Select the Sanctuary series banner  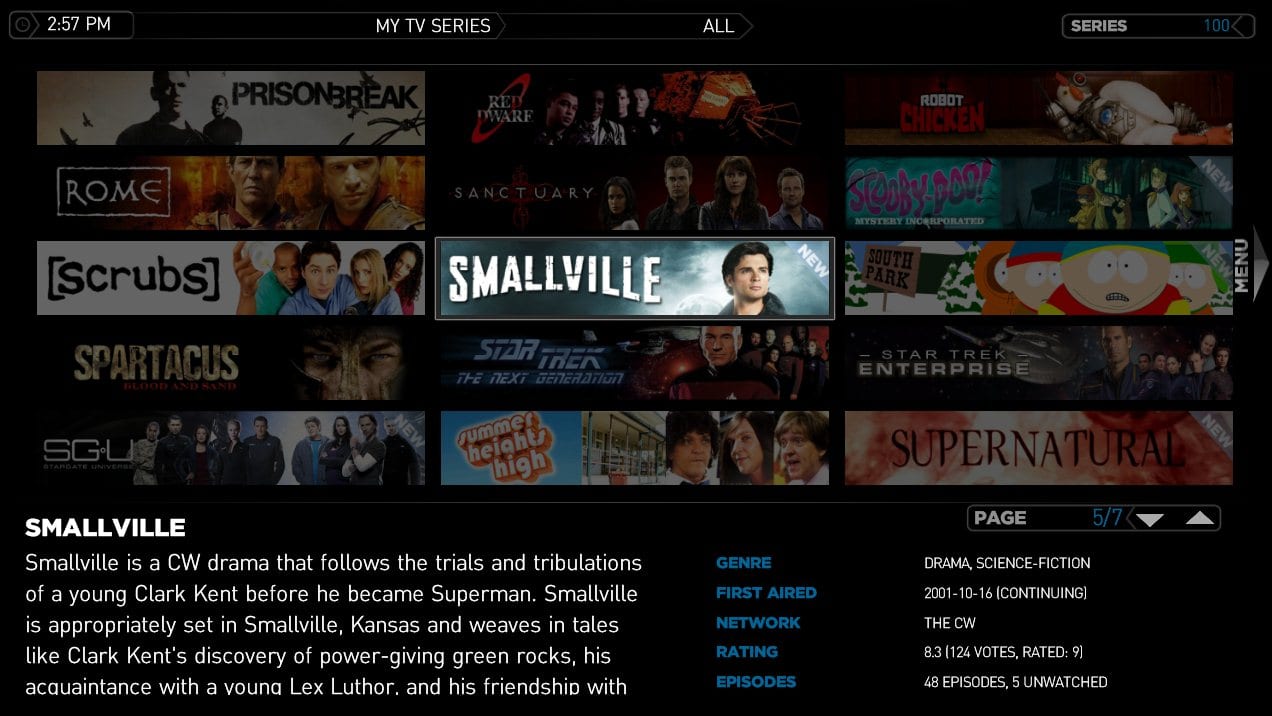pos(635,193)
